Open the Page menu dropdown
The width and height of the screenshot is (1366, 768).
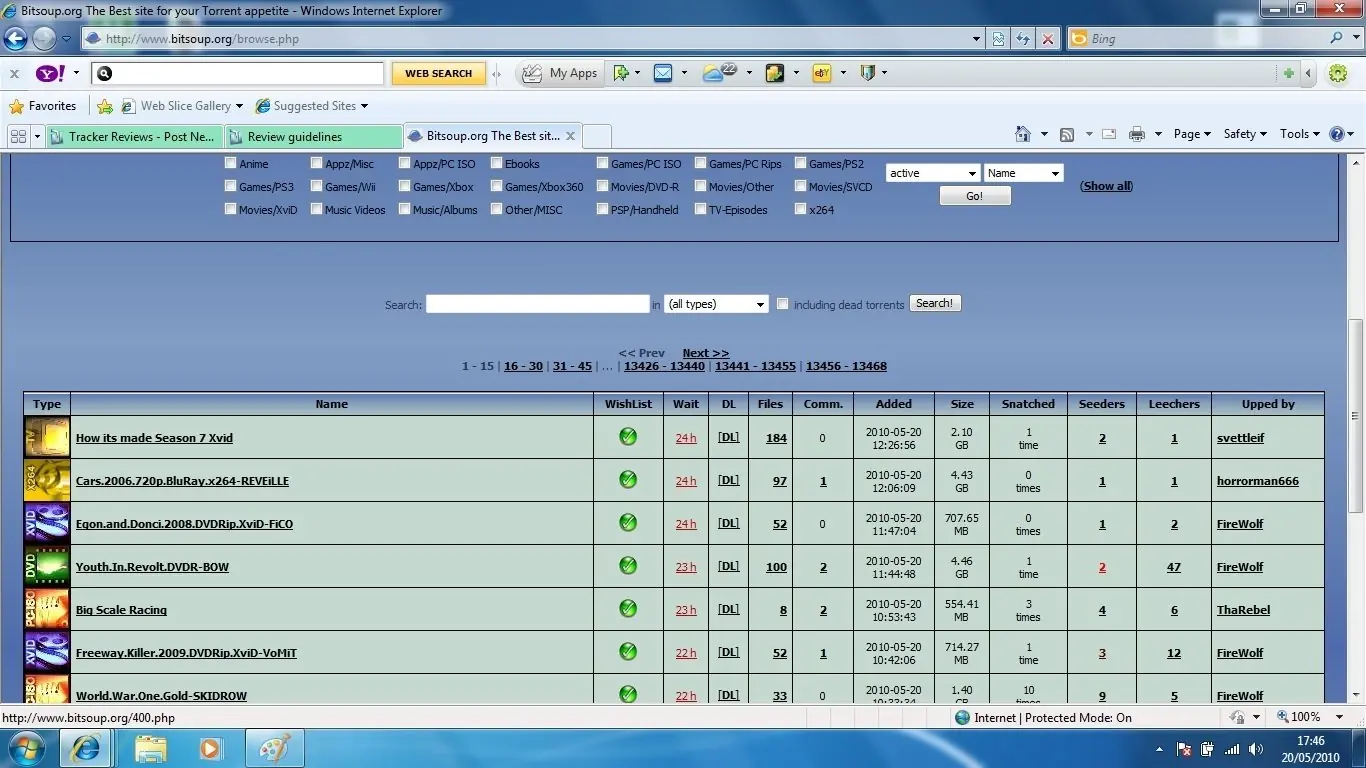pyautogui.click(x=1192, y=134)
